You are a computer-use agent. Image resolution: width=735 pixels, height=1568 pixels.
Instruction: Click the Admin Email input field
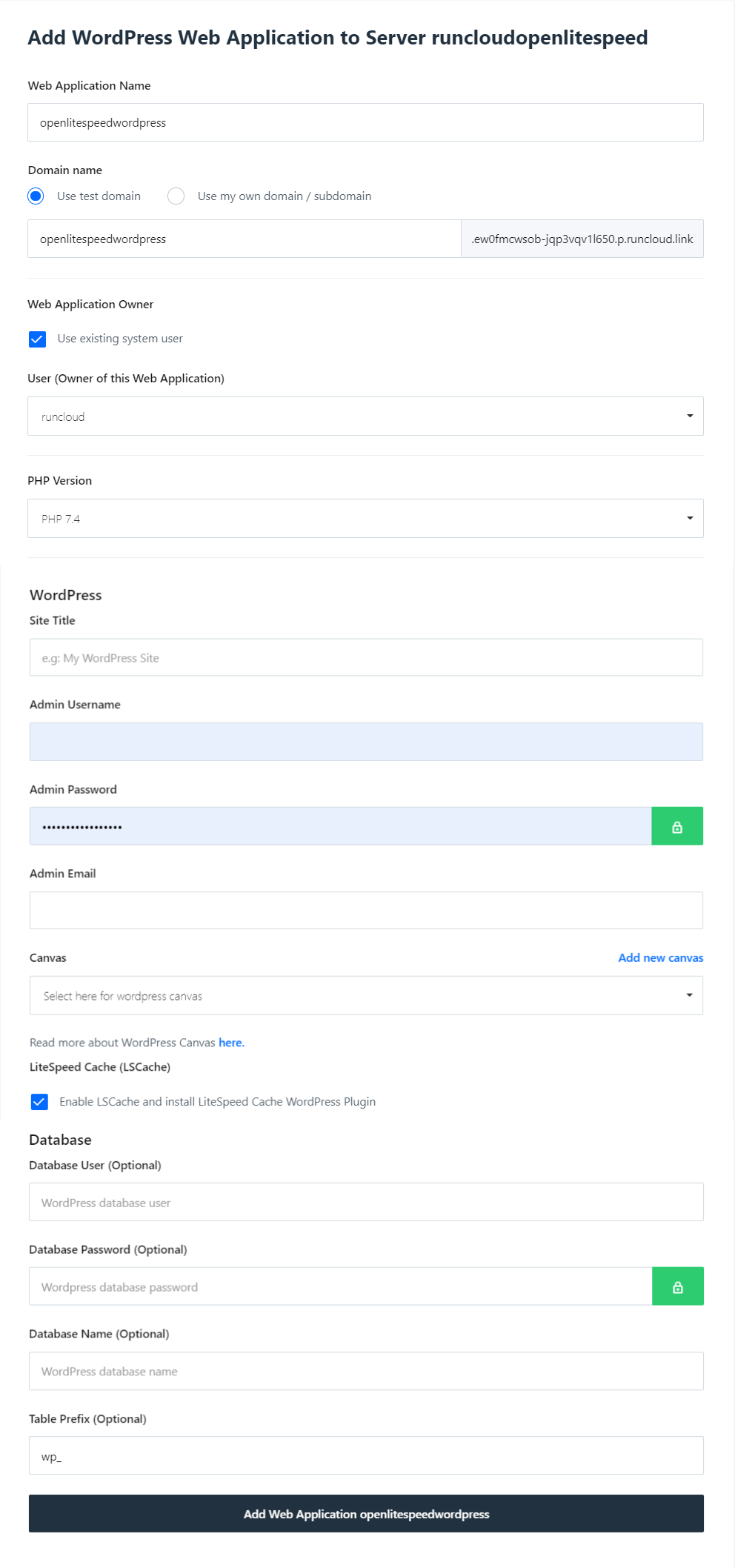(366, 911)
